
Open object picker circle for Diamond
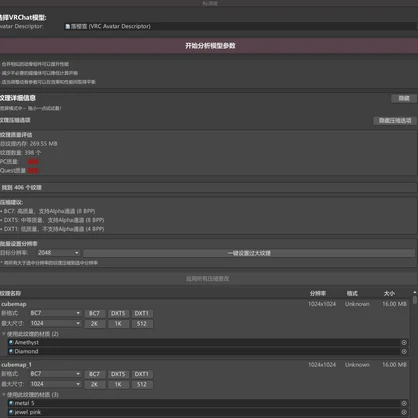tap(404, 351)
